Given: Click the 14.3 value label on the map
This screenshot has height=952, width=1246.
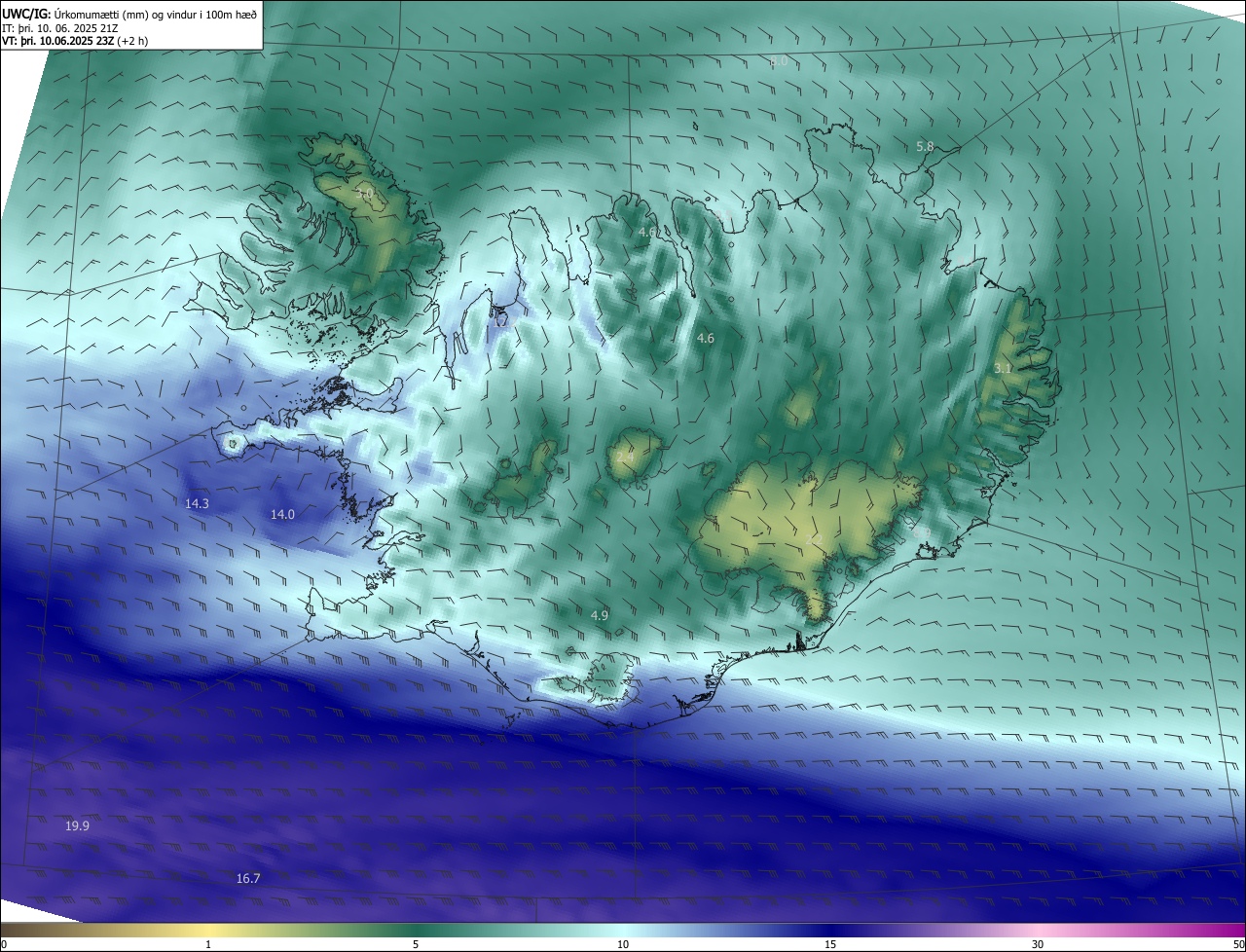Looking at the screenshot, I should point(197,504).
